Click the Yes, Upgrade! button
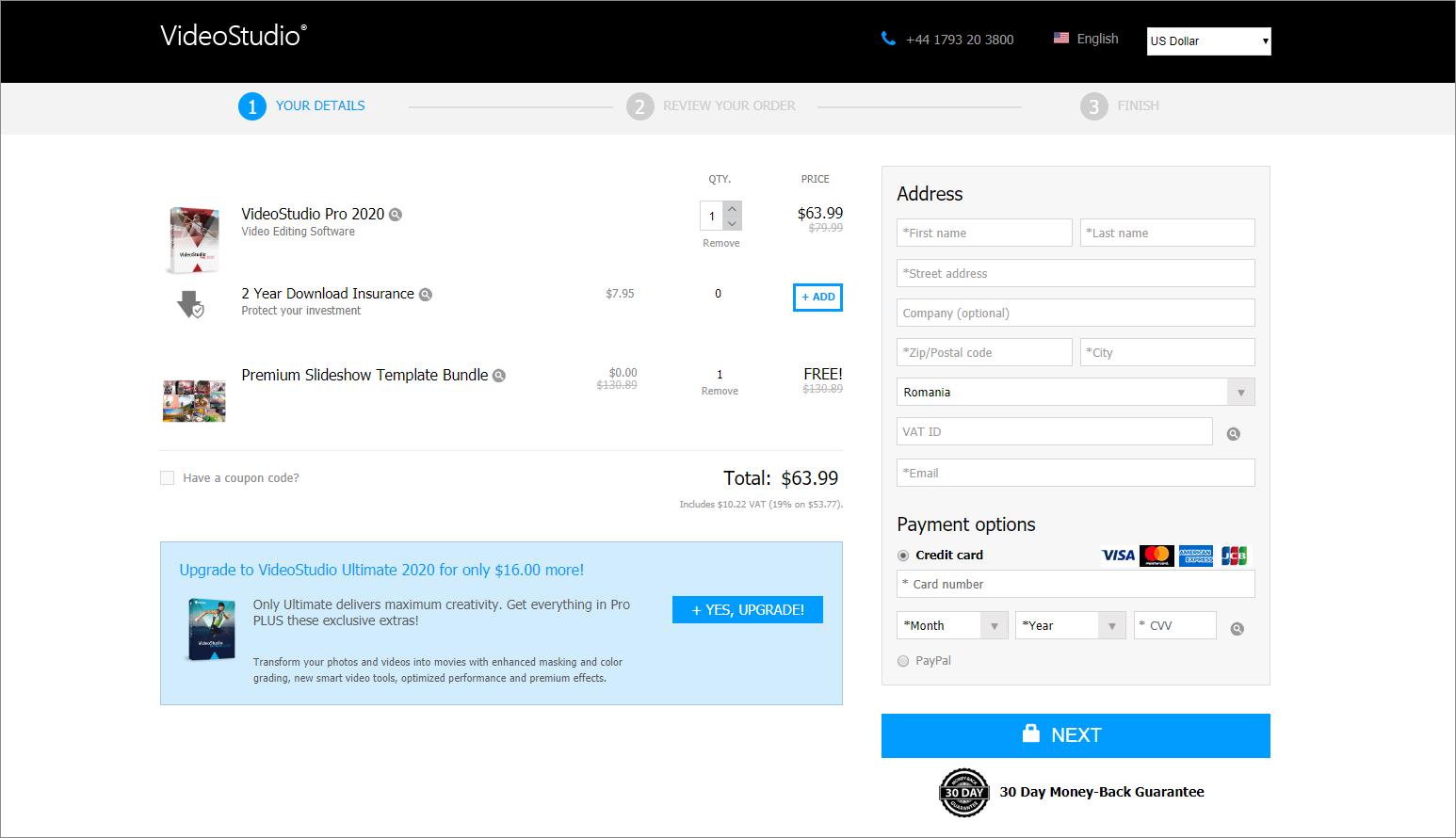 748,610
